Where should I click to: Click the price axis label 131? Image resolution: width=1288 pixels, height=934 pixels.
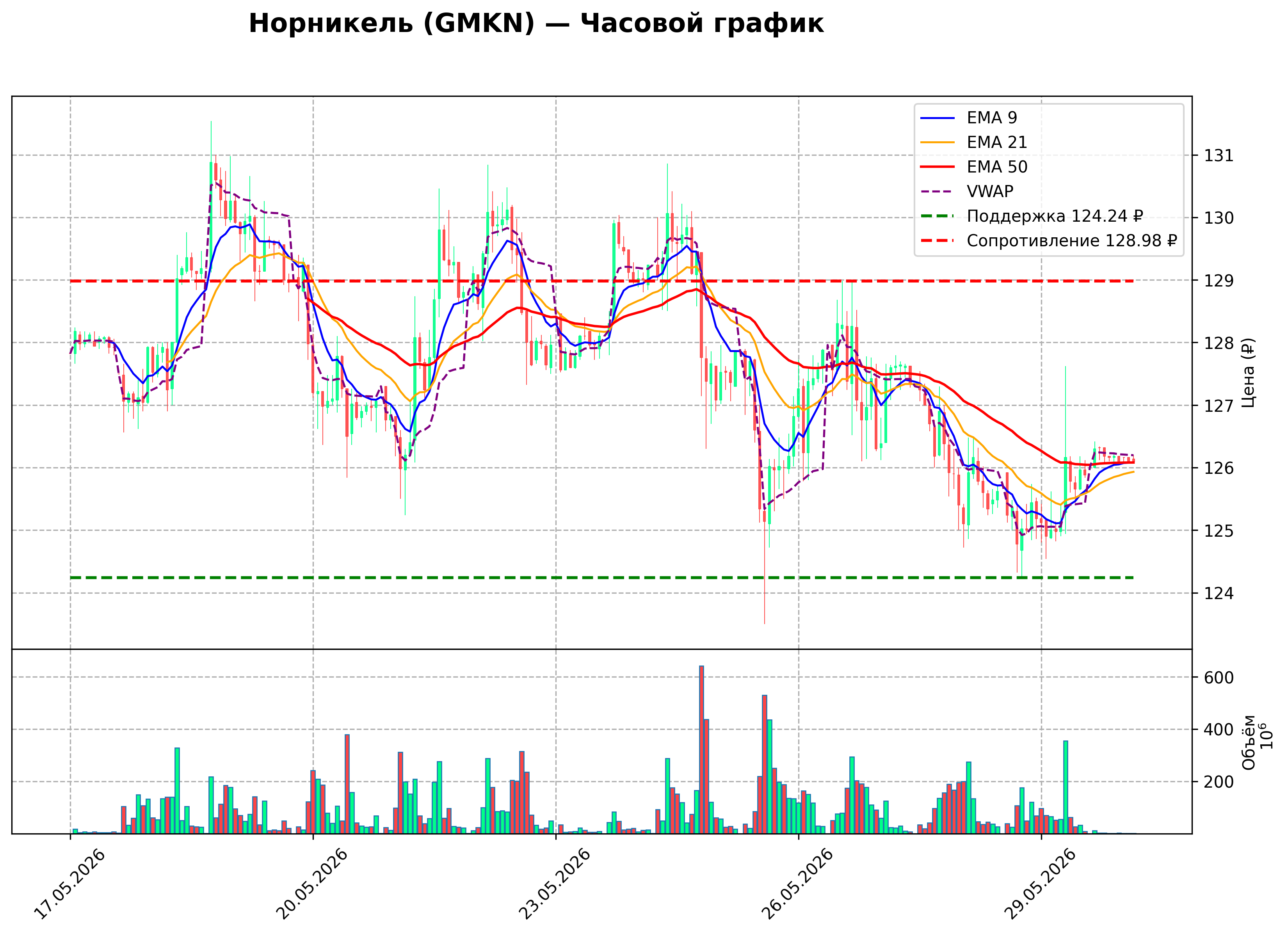pos(1219,156)
